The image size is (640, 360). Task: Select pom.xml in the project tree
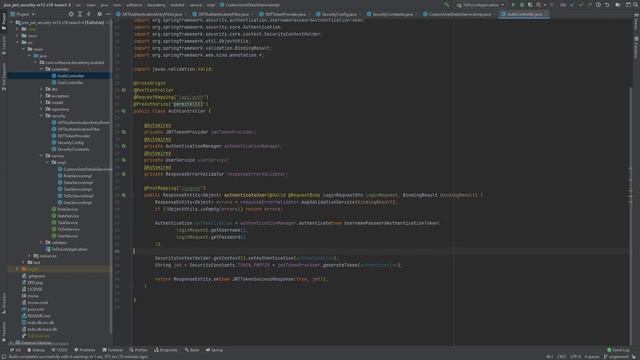click(x=33, y=309)
